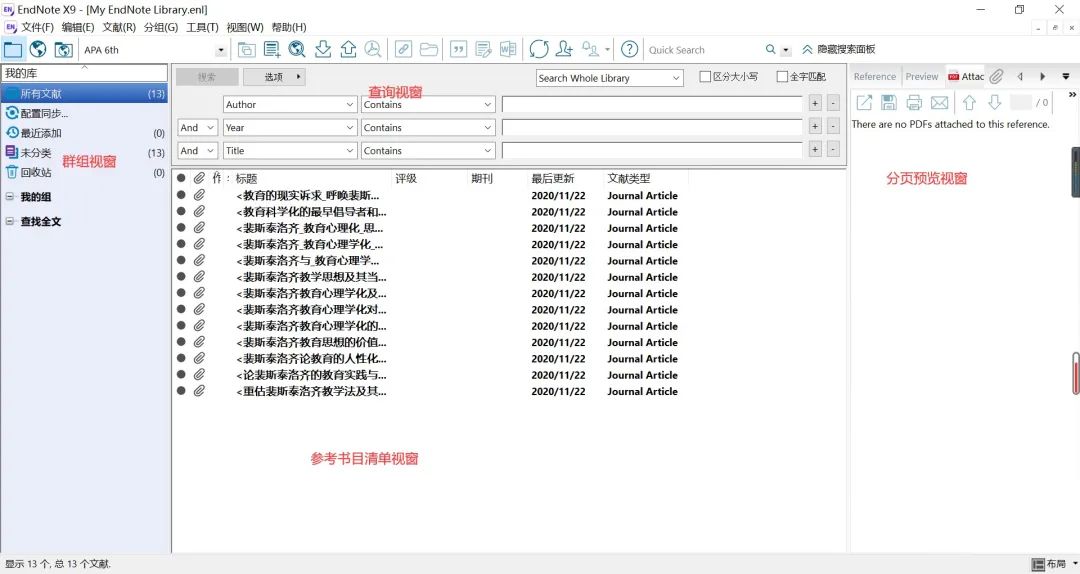
Task: Click the New Reference toolbar icon
Action: click(x=272, y=49)
